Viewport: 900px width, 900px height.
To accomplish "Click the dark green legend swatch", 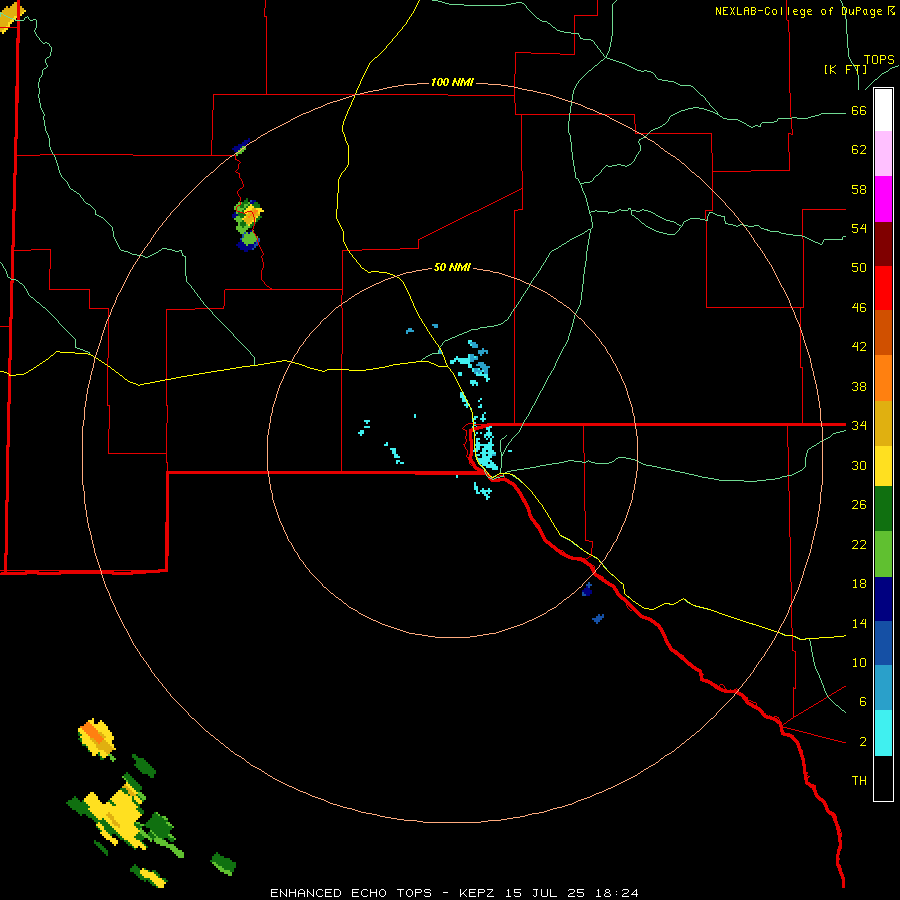I will pyautogui.click(x=883, y=509).
